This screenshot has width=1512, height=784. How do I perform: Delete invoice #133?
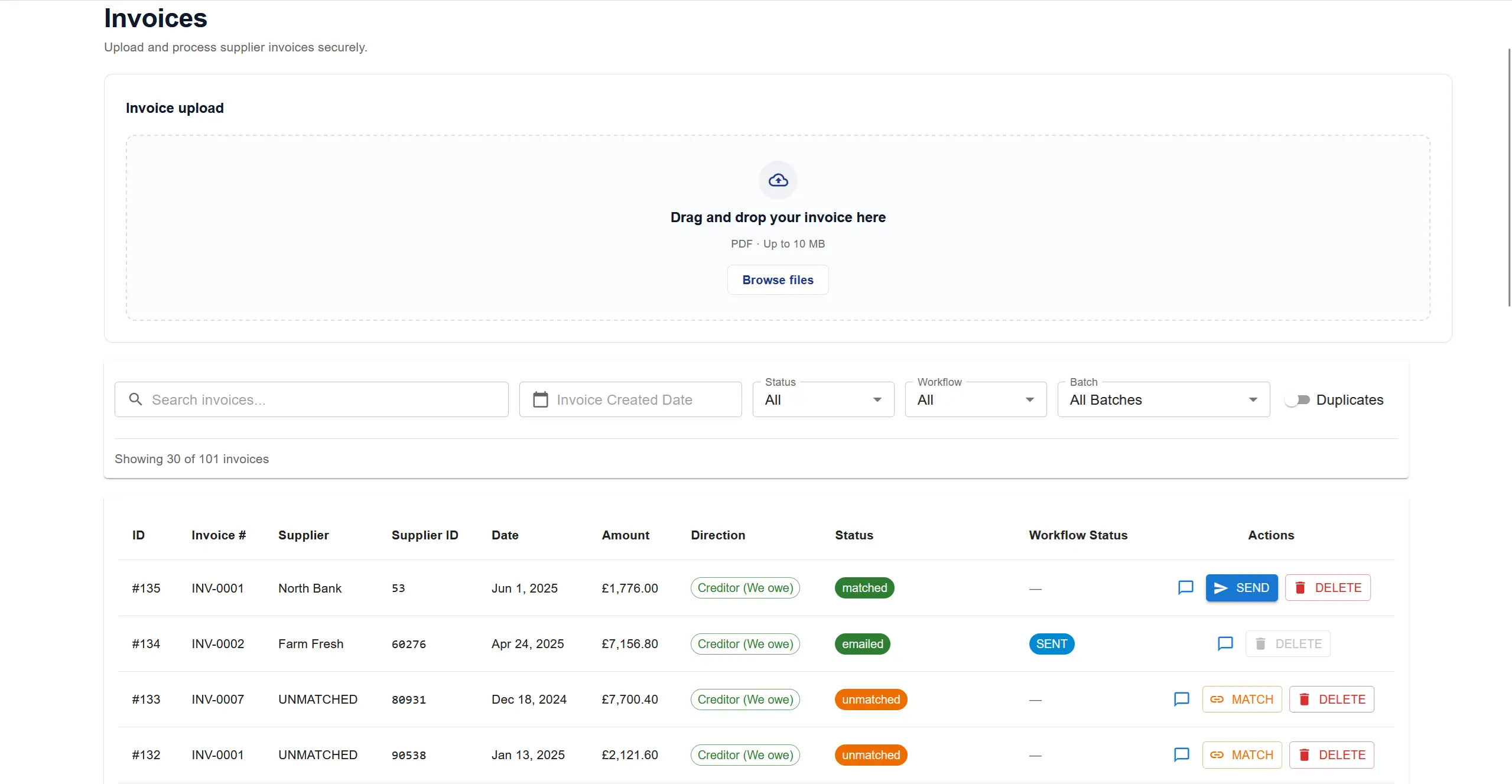pos(1332,699)
